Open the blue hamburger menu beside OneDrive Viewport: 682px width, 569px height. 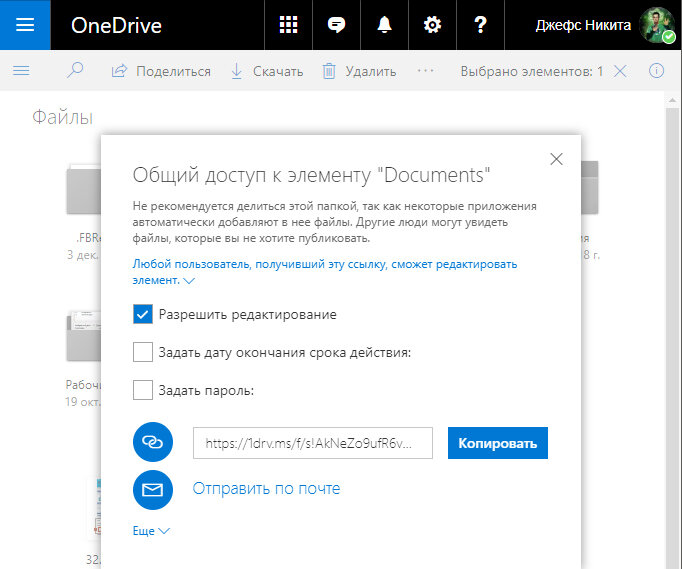pos(25,25)
